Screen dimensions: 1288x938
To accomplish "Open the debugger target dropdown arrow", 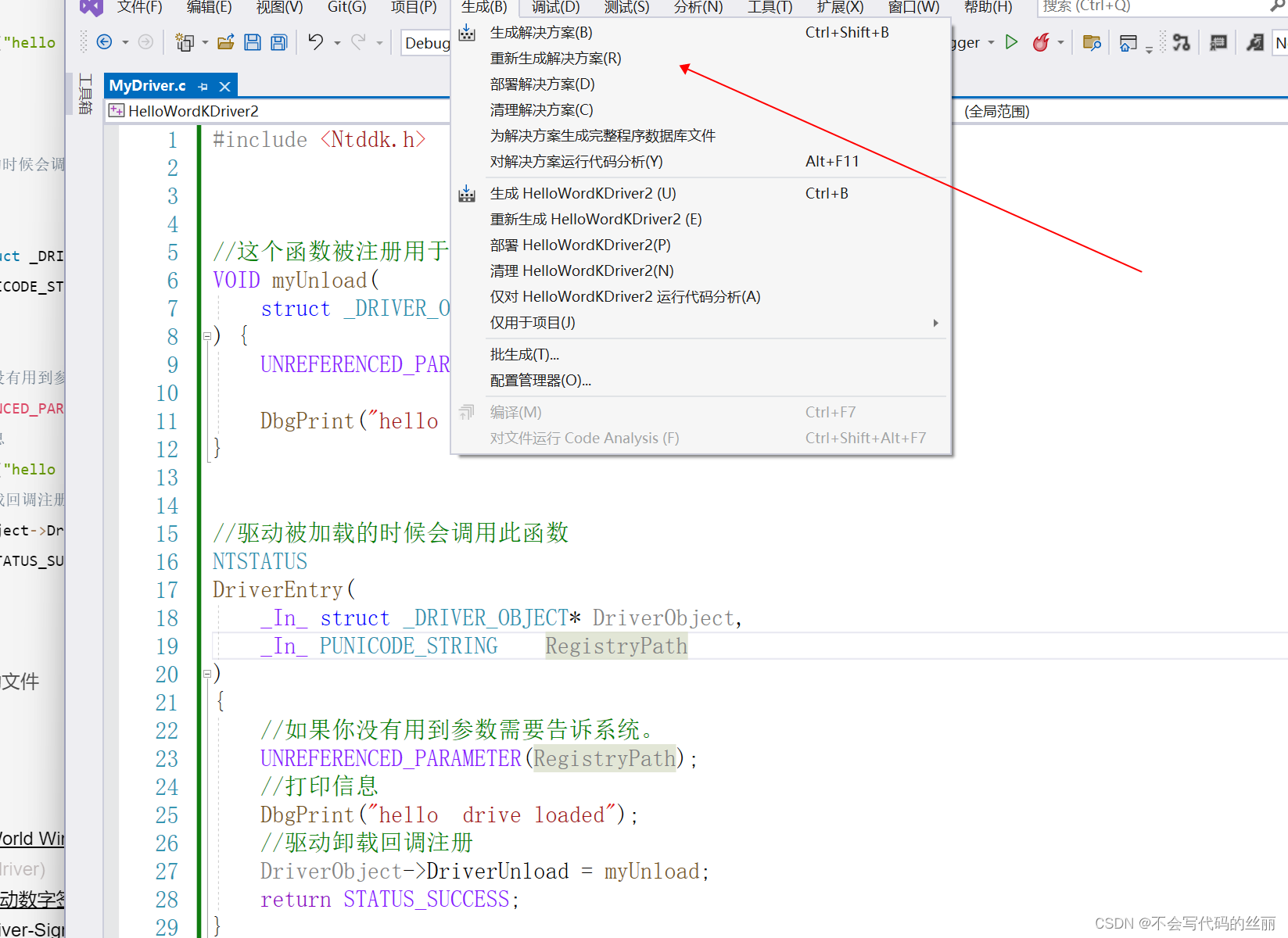I will click(x=992, y=42).
